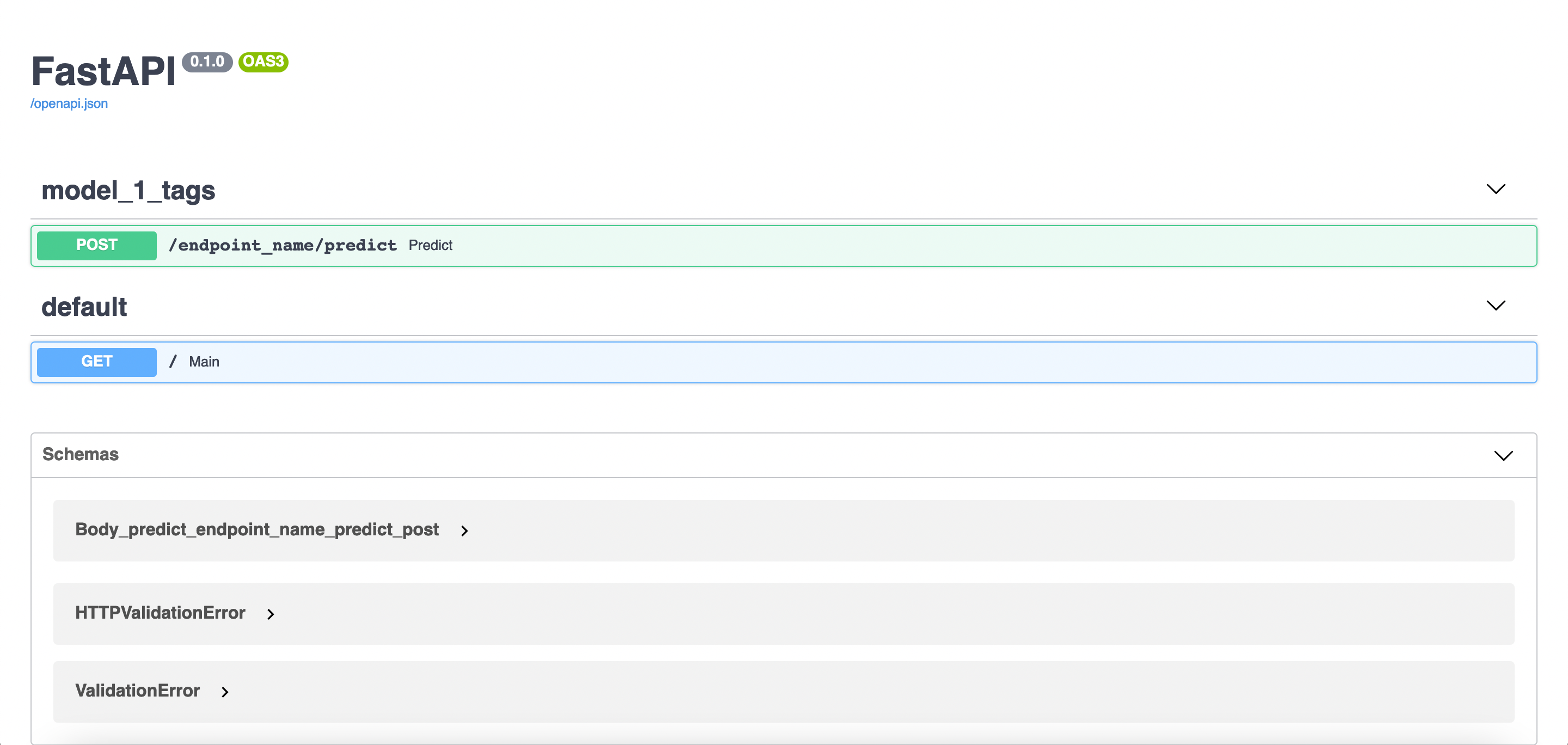The image size is (1568, 745).
Task: Collapse the Schemas panel chevron
Action: click(1503, 456)
